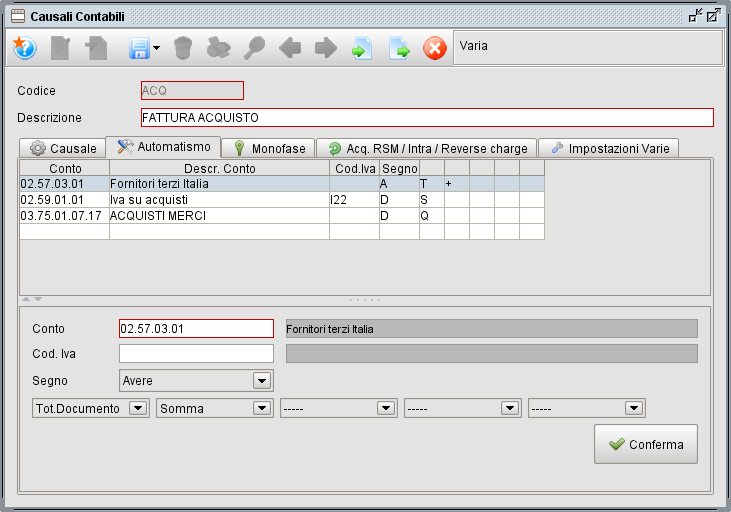Switch to the Causale tab
Viewport: 731px width, 512px height.
point(64,148)
